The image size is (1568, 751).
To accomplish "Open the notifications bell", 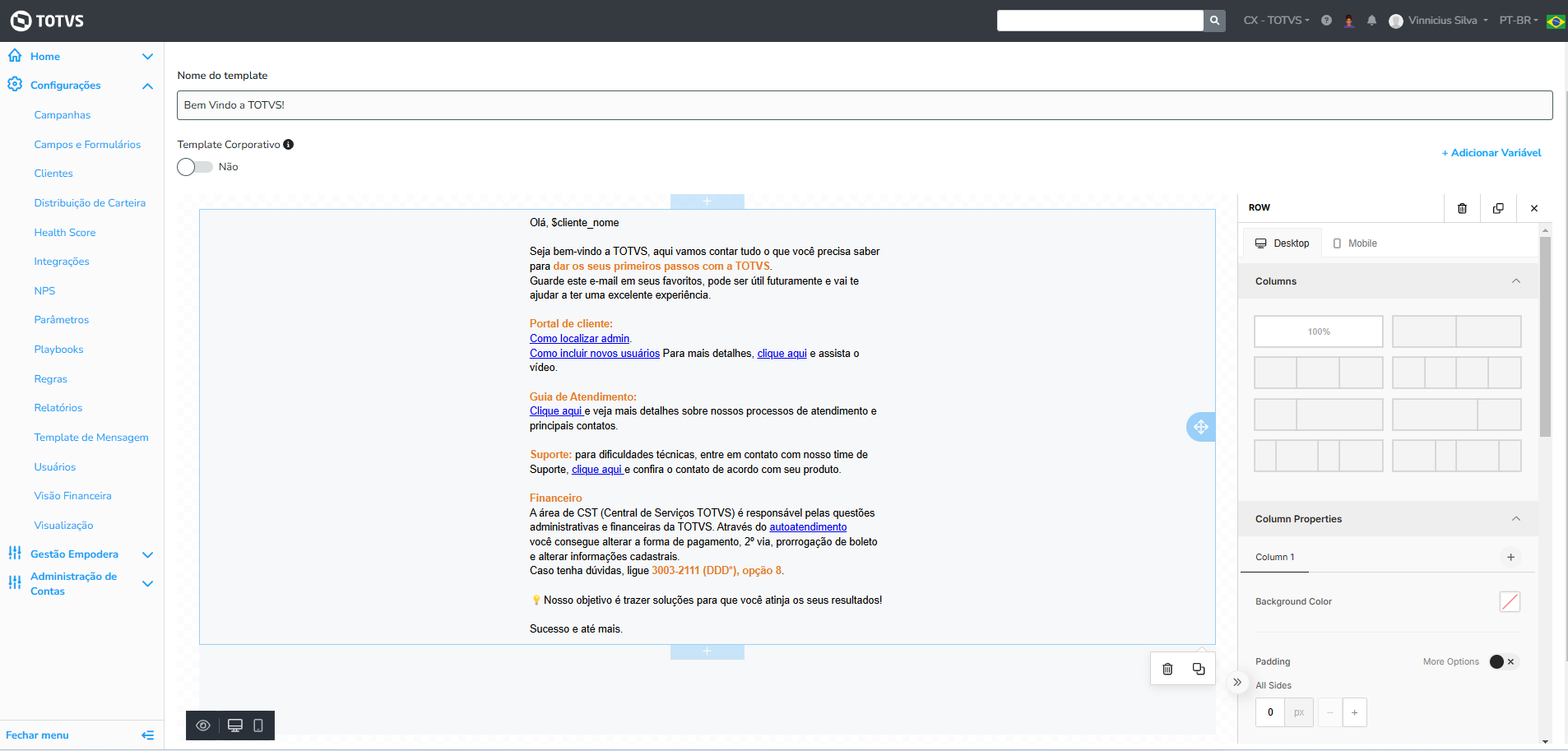I will [x=1371, y=21].
